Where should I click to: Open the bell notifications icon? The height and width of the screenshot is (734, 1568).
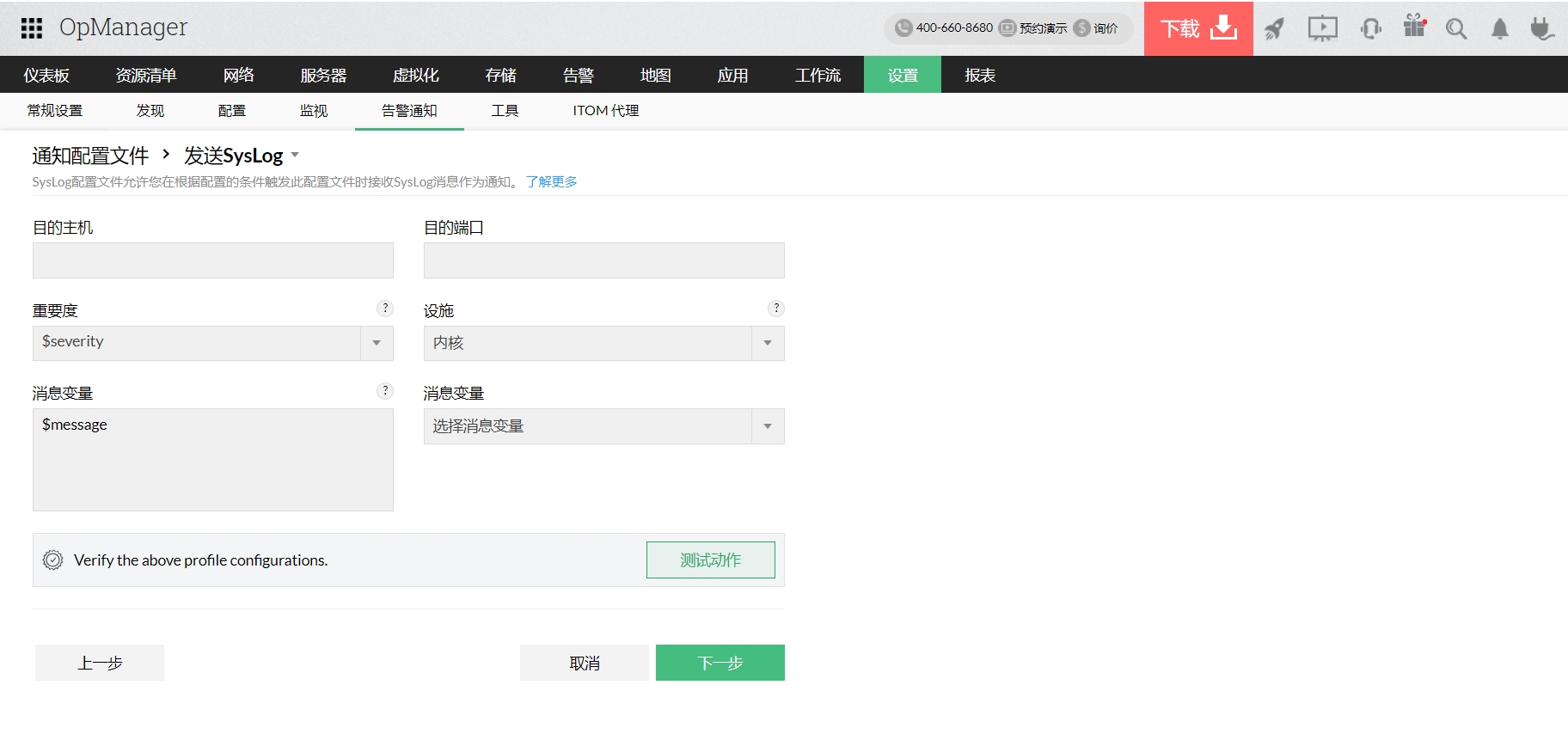(x=1499, y=29)
